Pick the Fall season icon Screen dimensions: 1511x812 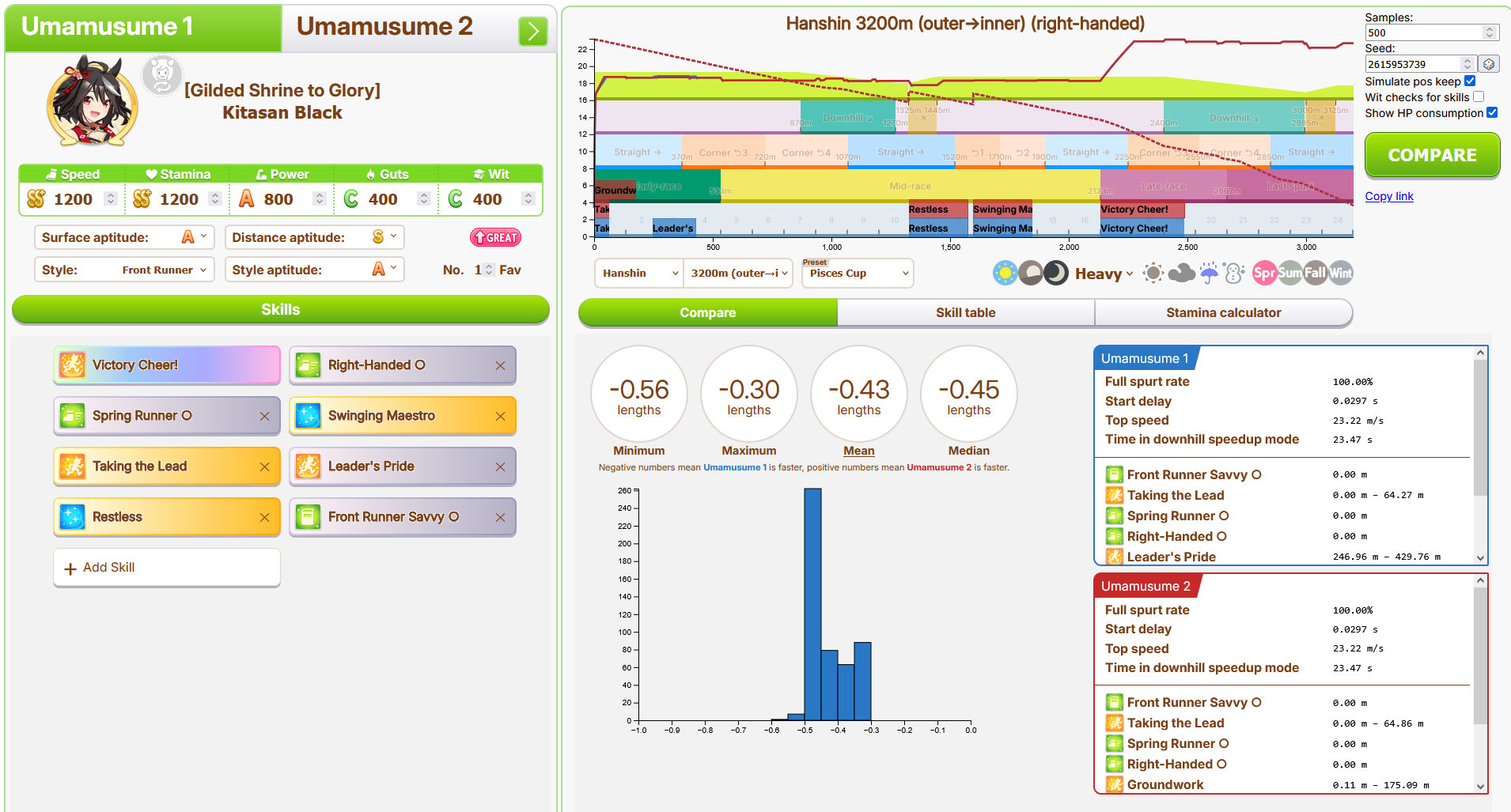point(1315,274)
